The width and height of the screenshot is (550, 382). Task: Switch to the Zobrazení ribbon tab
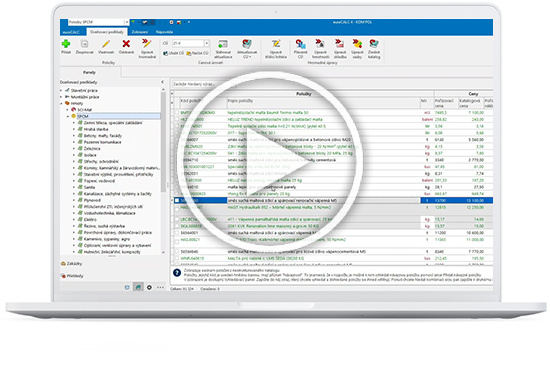pyautogui.click(x=140, y=32)
